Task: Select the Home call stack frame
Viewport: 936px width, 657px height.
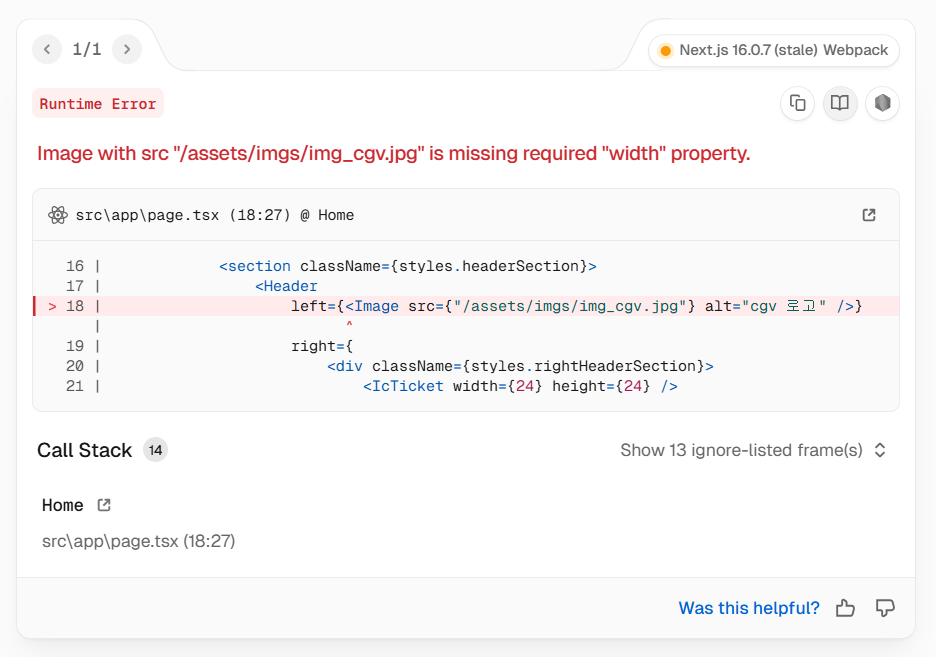Action: pos(62,505)
